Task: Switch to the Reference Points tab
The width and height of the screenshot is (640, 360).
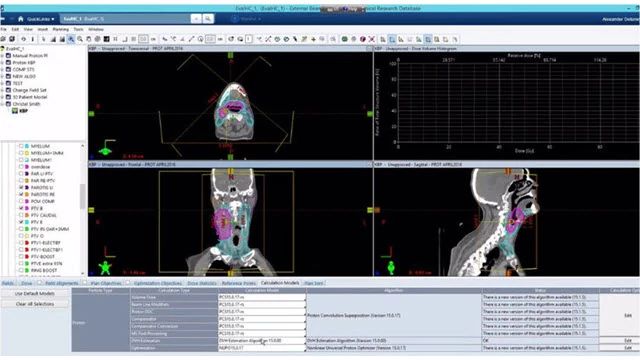Action: click(238, 283)
